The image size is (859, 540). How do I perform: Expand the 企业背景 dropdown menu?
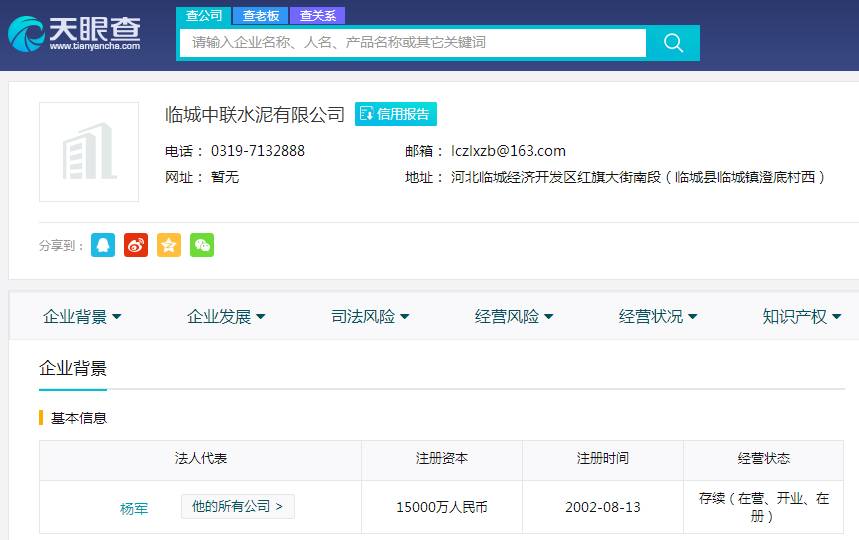(82, 316)
